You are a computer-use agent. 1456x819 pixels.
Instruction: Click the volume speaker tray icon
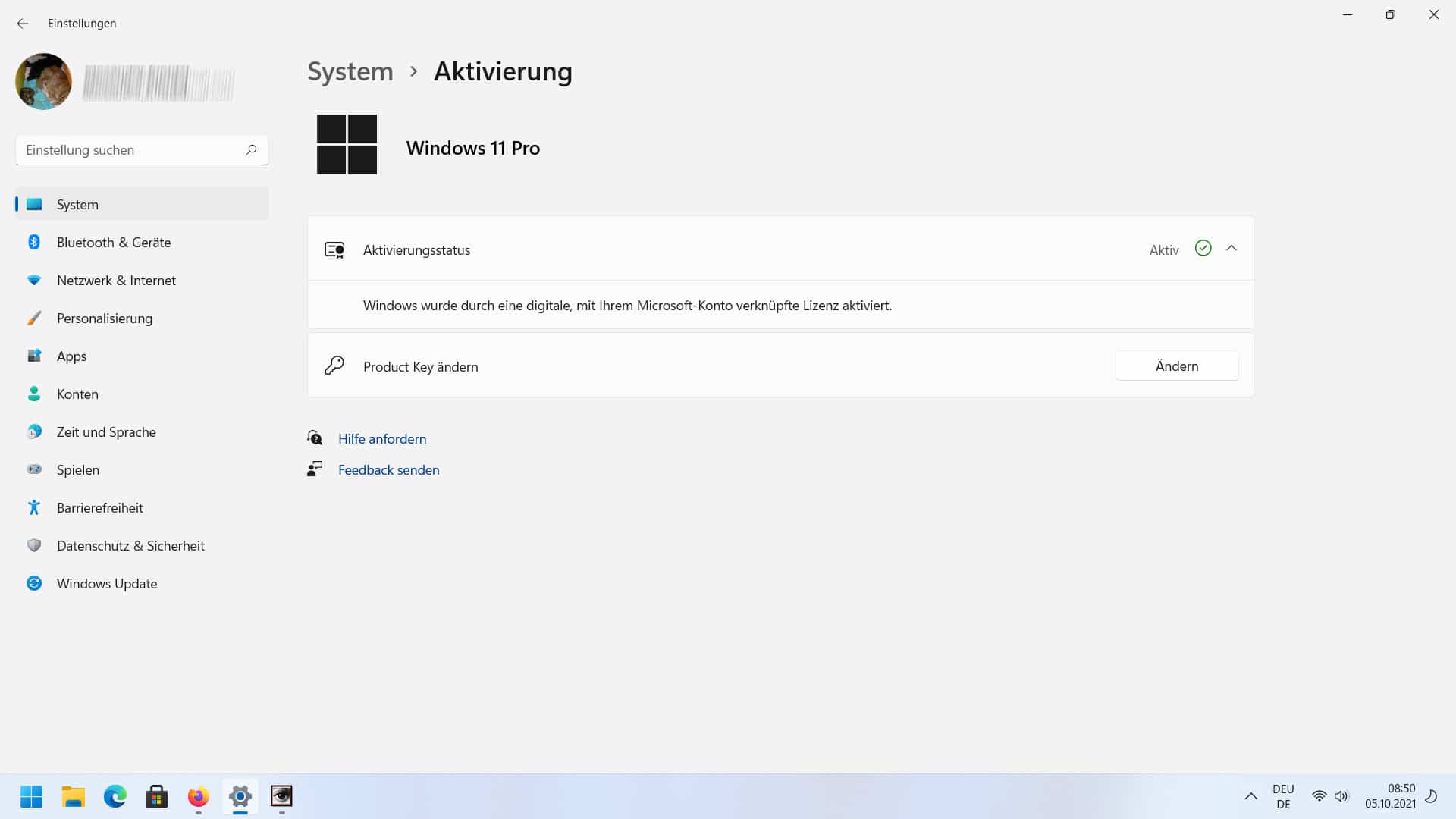pyautogui.click(x=1341, y=796)
